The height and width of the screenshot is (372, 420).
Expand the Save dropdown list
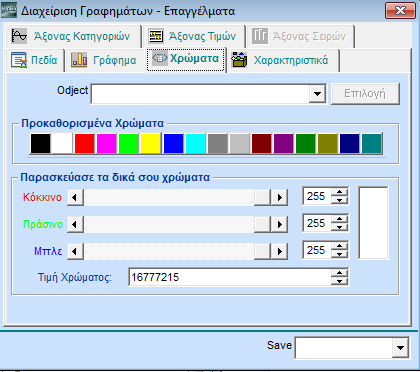click(x=400, y=348)
